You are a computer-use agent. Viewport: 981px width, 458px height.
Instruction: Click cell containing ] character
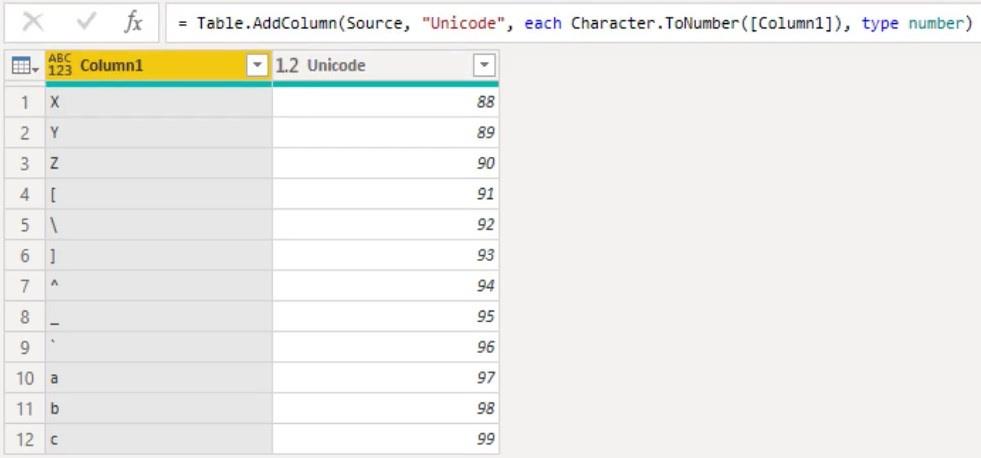click(159, 255)
